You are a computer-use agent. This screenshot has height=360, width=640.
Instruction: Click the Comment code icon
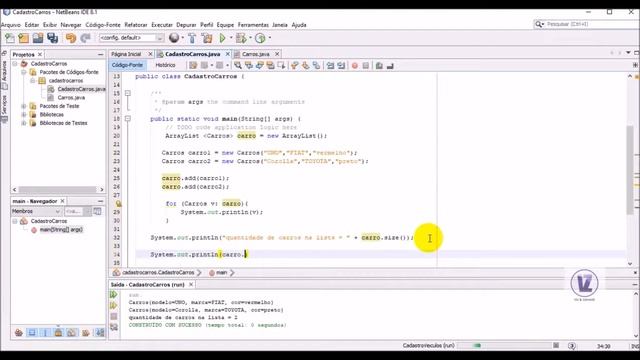click(379, 65)
